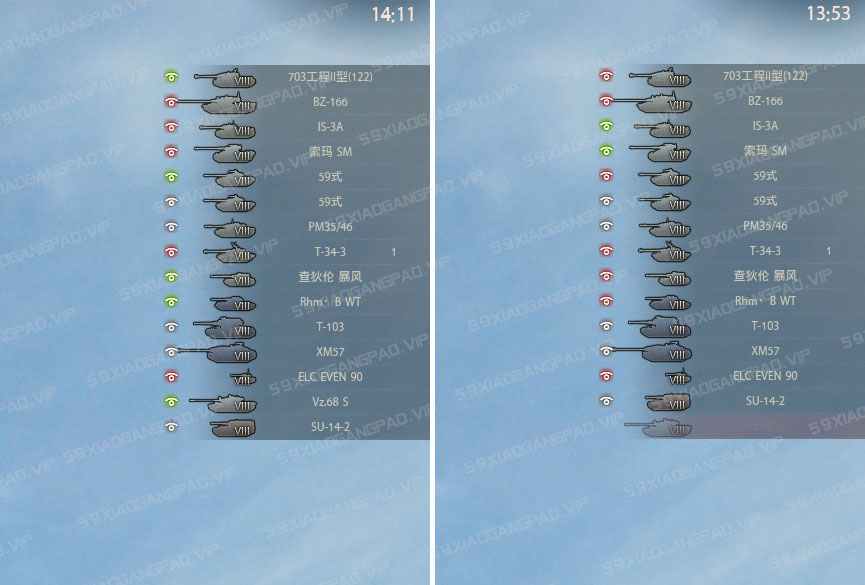Select the Vz.68 S tank icon

[222, 403]
